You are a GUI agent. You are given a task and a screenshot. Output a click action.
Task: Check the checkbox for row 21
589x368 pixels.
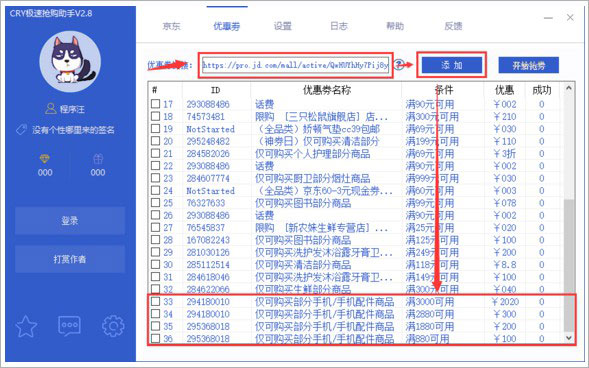pyautogui.click(x=156, y=153)
